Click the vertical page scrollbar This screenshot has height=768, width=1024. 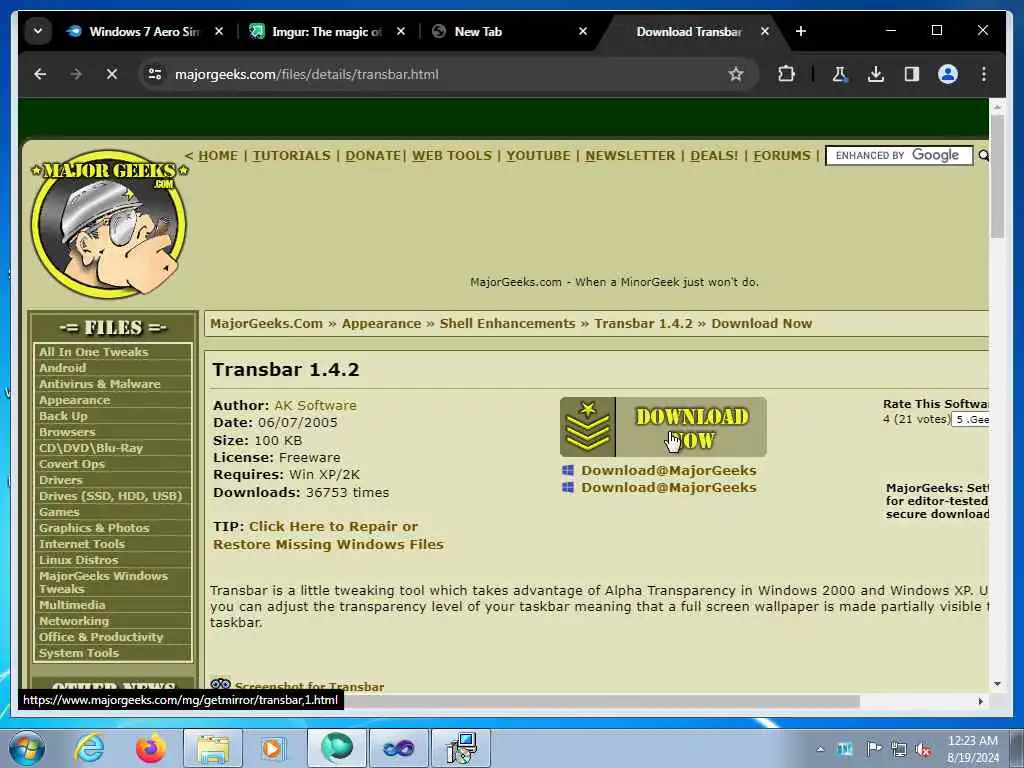(997, 176)
